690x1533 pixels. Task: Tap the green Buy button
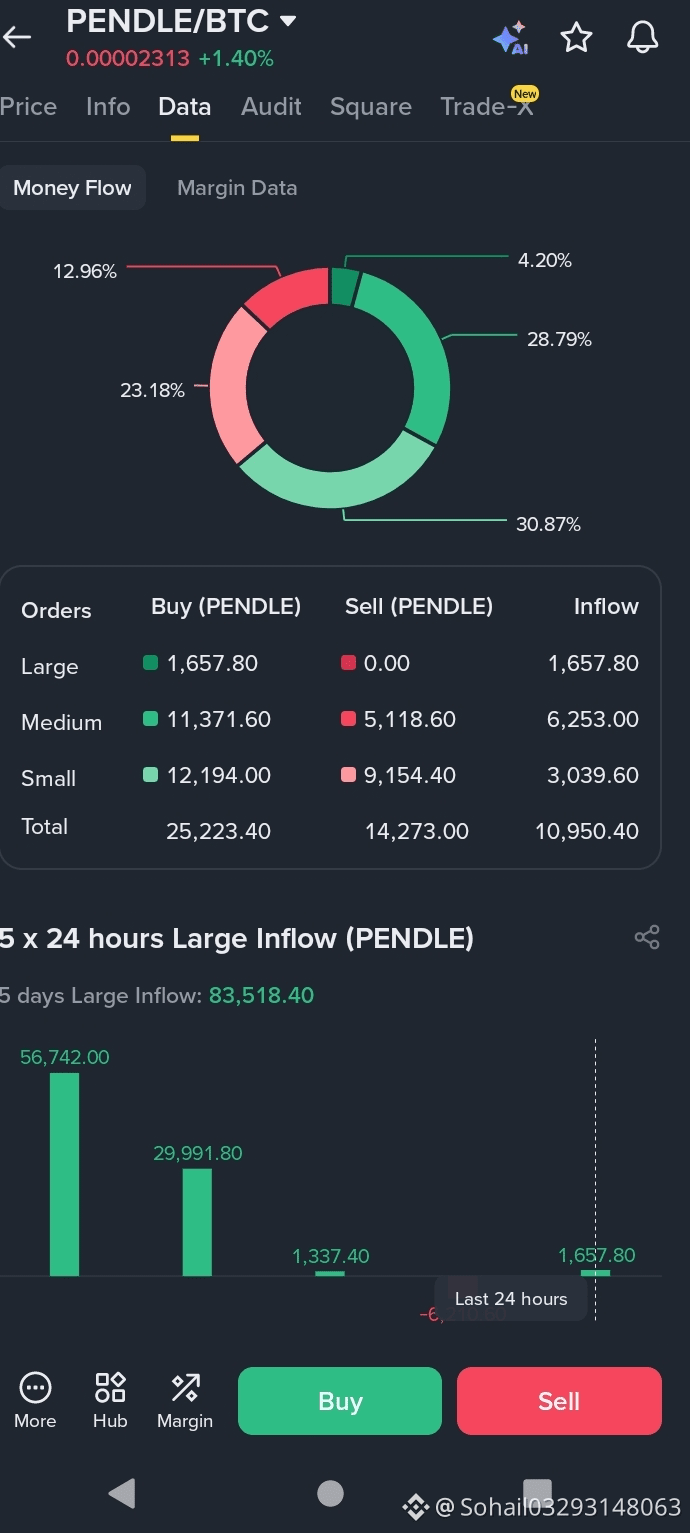click(340, 1401)
